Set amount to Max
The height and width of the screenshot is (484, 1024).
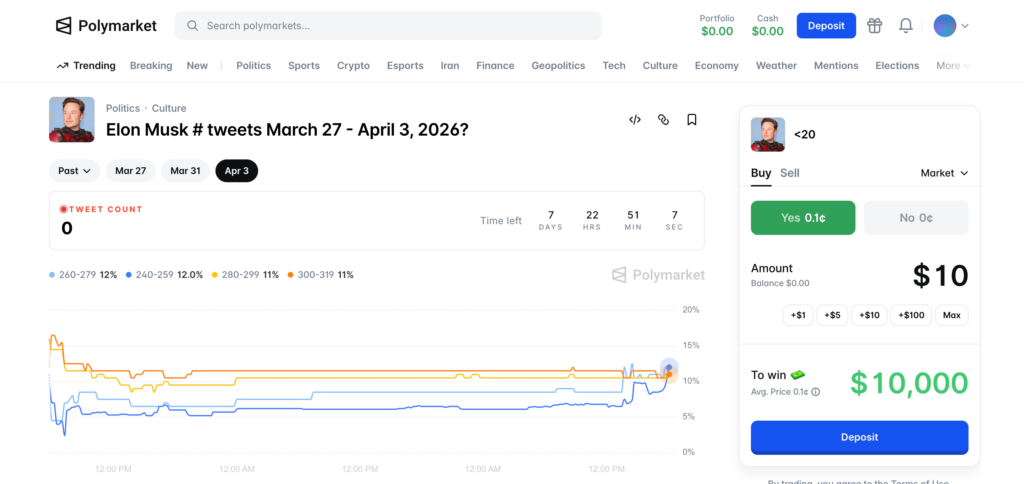pyautogui.click(x=952, y=315)
